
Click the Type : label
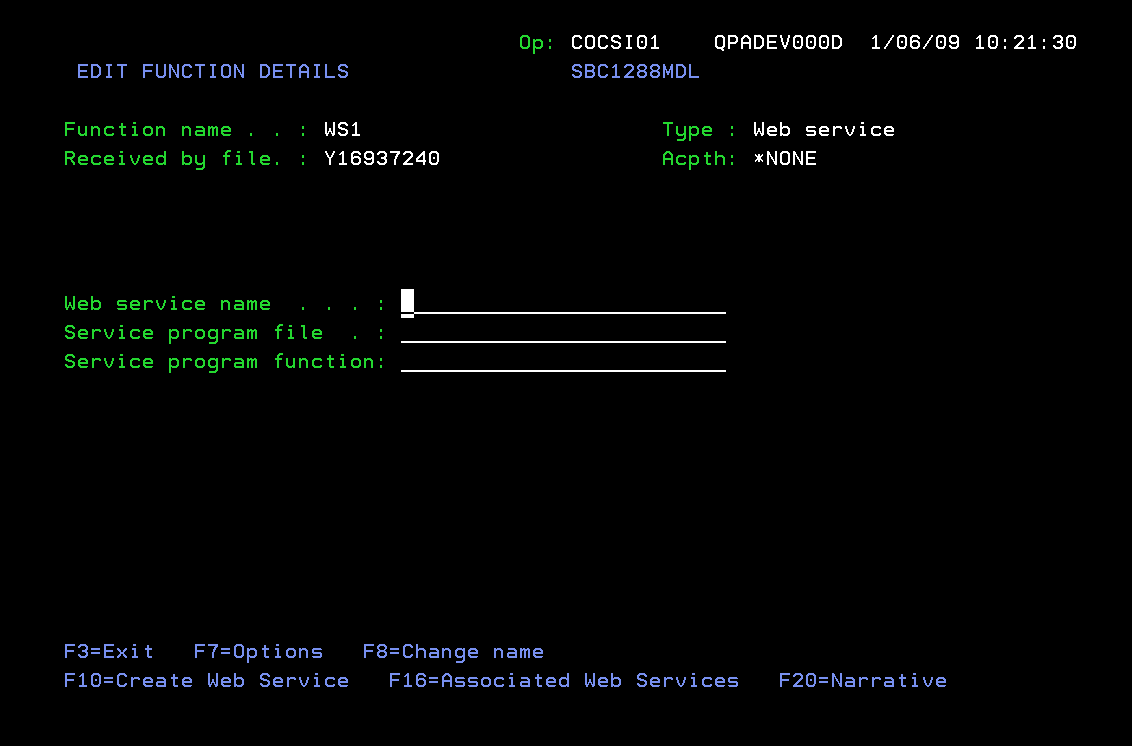pyautogui.click(x=700, y=129)
